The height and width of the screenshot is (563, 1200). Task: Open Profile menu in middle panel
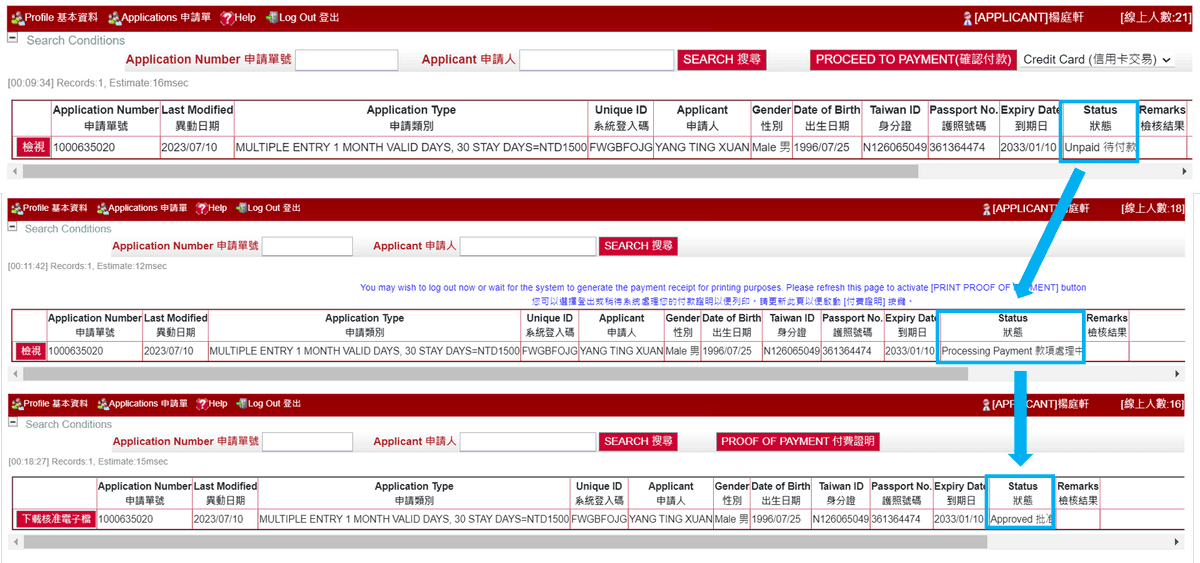point(48,208)
